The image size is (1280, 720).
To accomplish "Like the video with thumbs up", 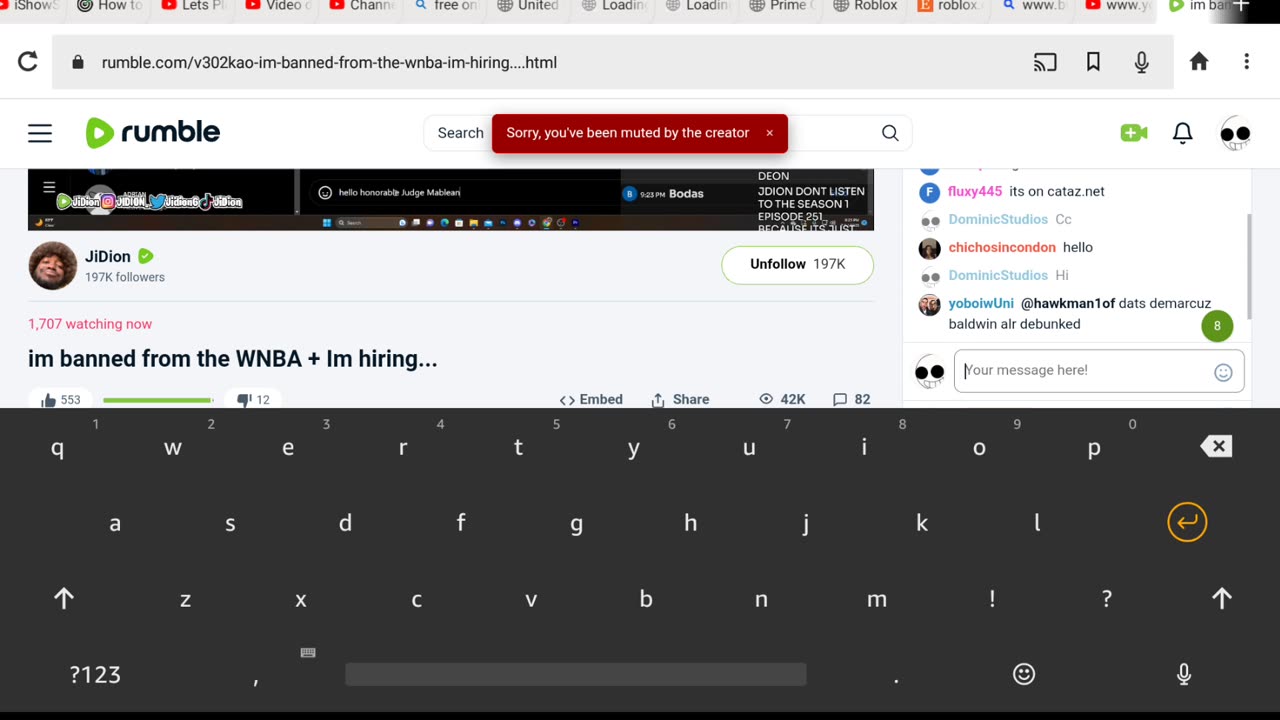I will click(60, 399).
